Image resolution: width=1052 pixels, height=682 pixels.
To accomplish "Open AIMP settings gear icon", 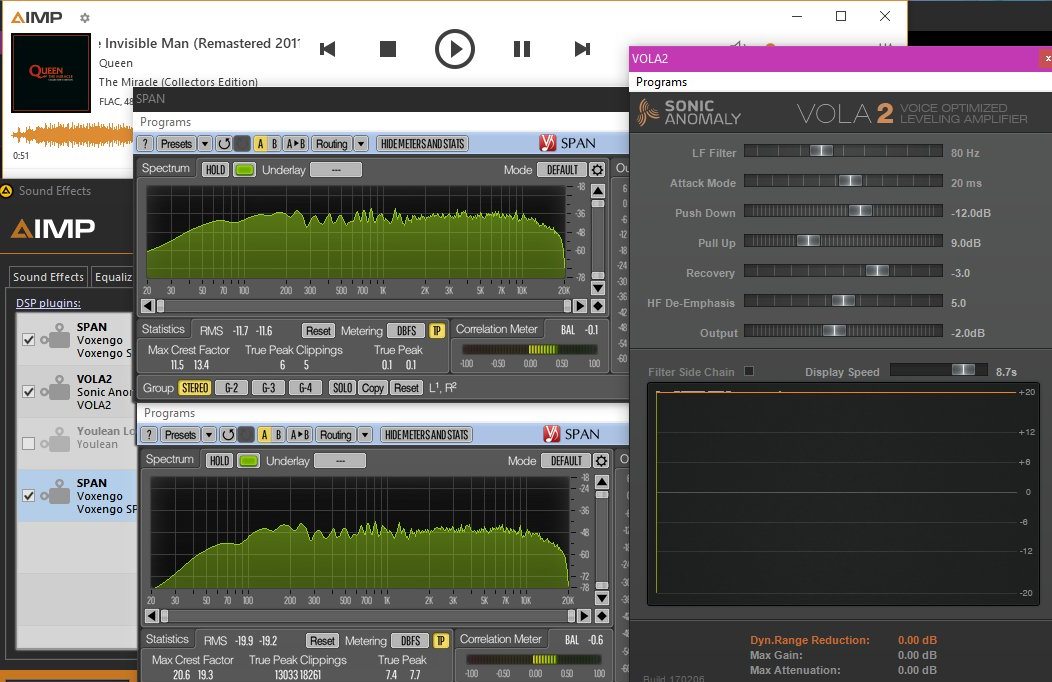I will point(85,17).
